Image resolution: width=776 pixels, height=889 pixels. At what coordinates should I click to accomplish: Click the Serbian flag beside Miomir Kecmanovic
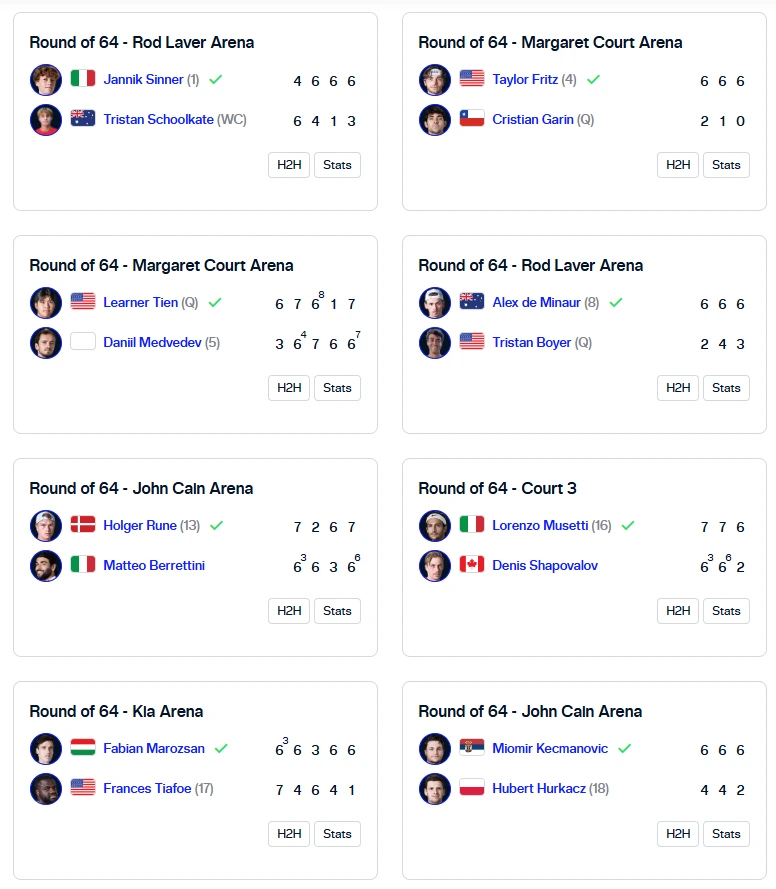point(472,748)
